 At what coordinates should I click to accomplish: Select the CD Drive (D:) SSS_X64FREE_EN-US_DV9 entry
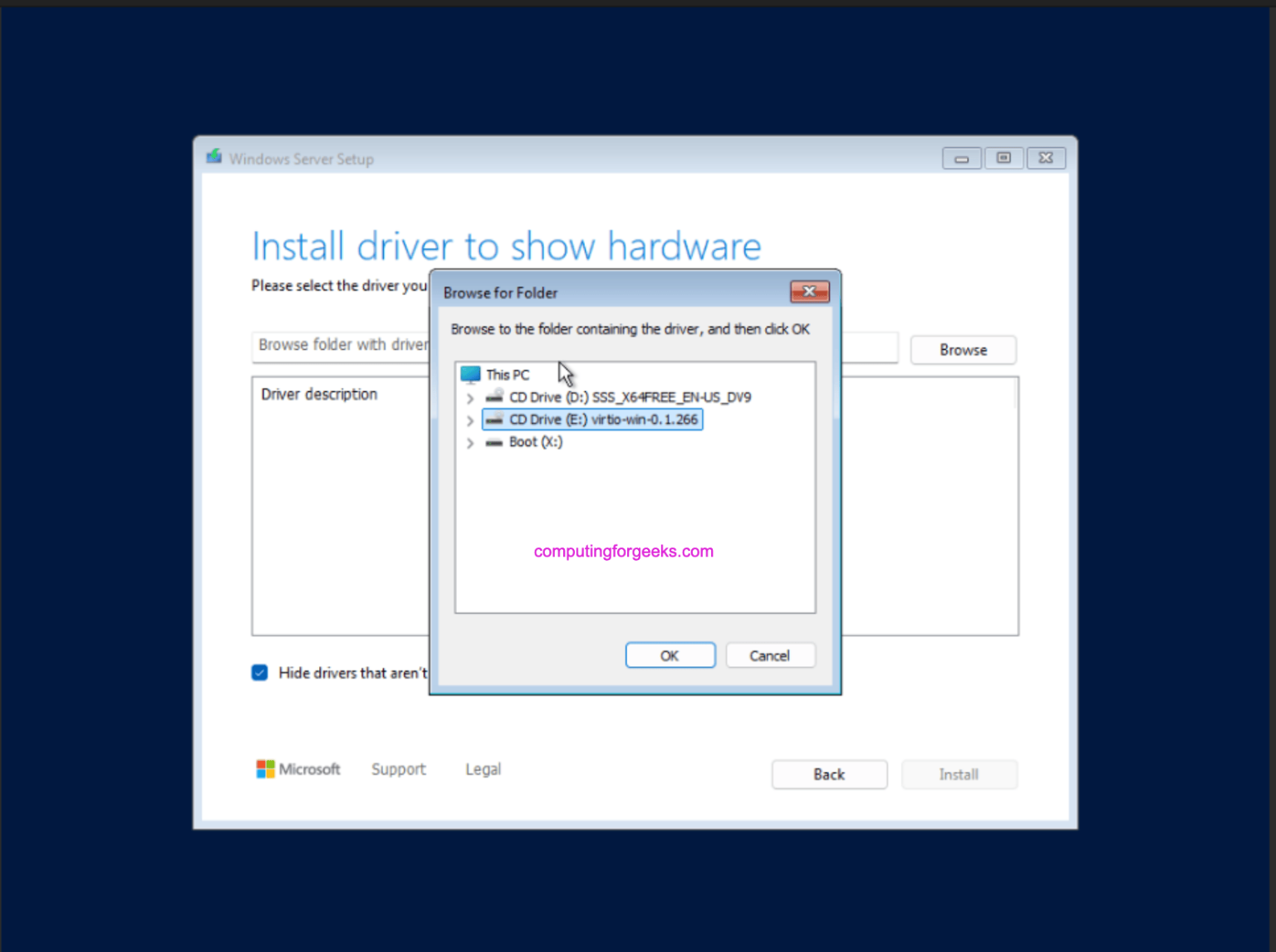click(x=629, y=397)
